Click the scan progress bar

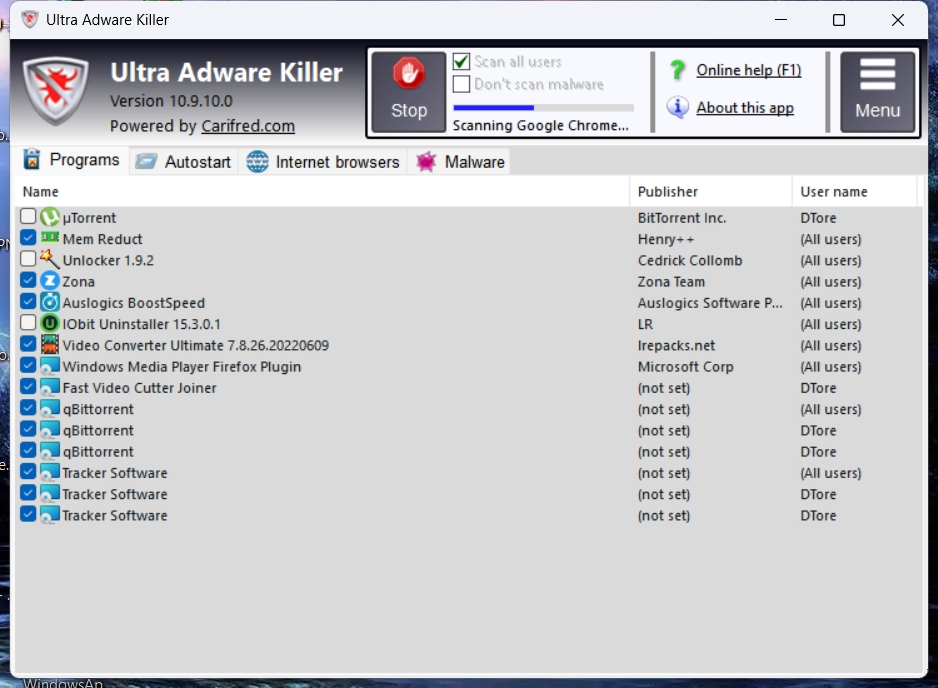pyautogui.click(x=543, y=108)
